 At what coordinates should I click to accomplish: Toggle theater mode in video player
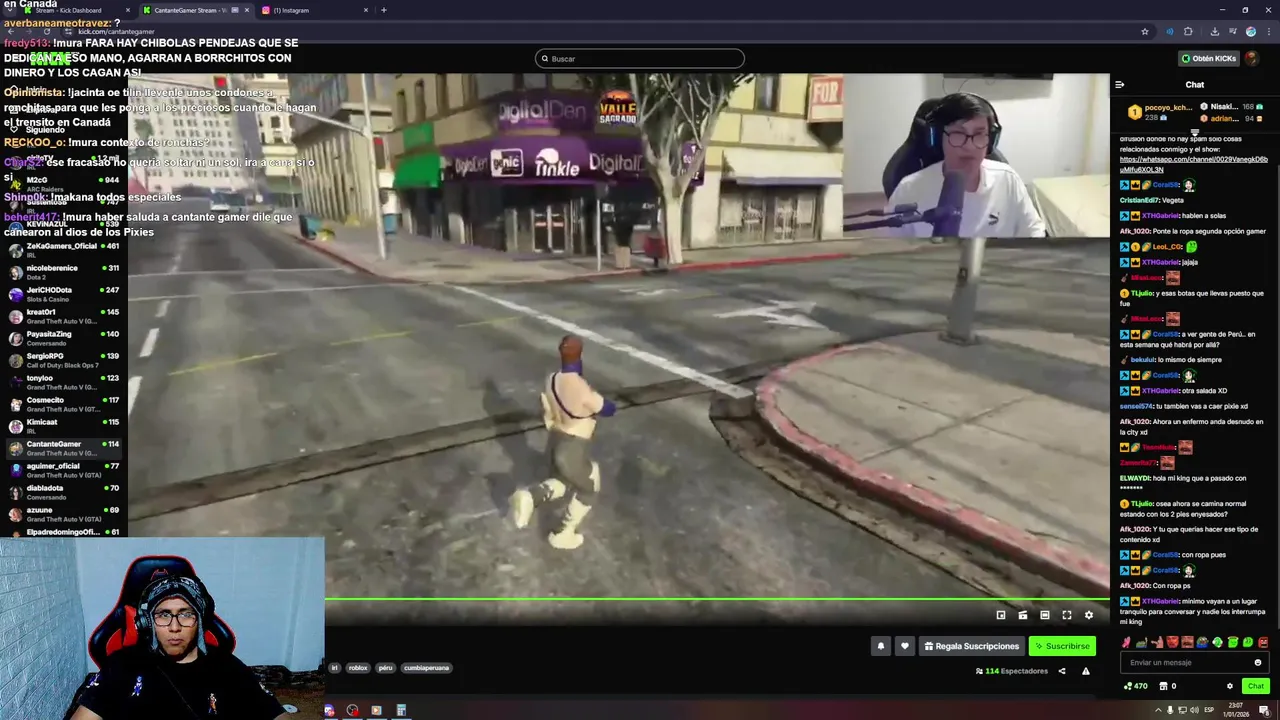pyautogui.click(x=1045, y=615)
